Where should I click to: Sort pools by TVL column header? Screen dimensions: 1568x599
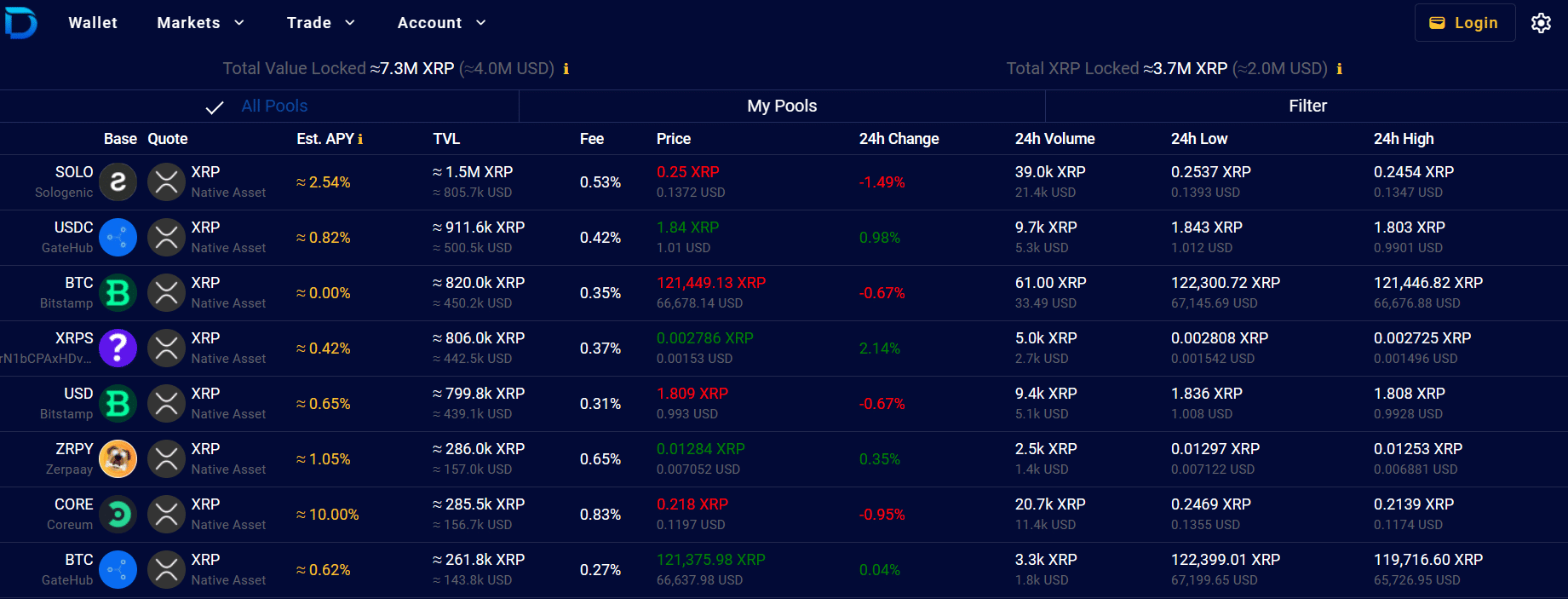446,139
